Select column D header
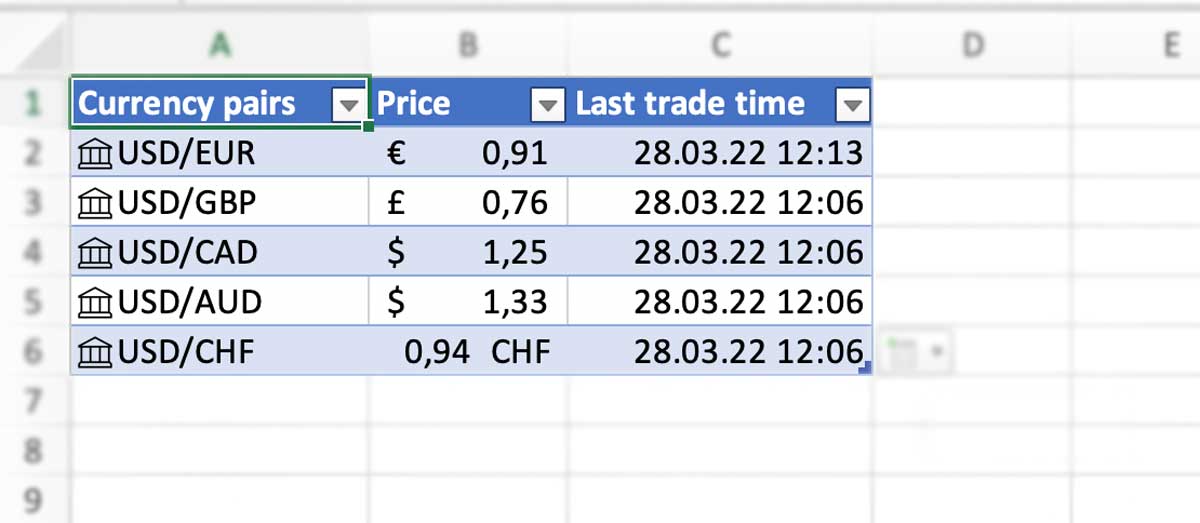 click(x=971, y=44)
